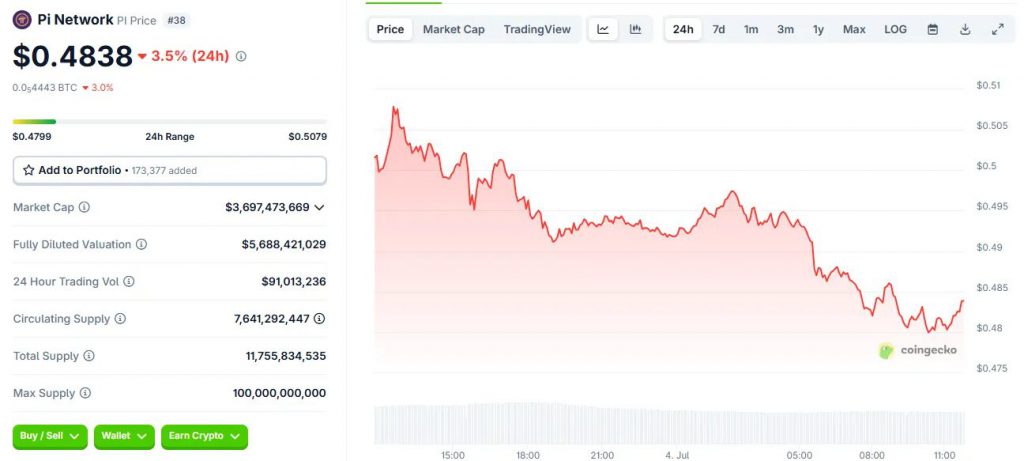The width and height of the screenshot is (1024, 461).
Task: Switch to candlestick chart icon
Action: tap(635, 29)
